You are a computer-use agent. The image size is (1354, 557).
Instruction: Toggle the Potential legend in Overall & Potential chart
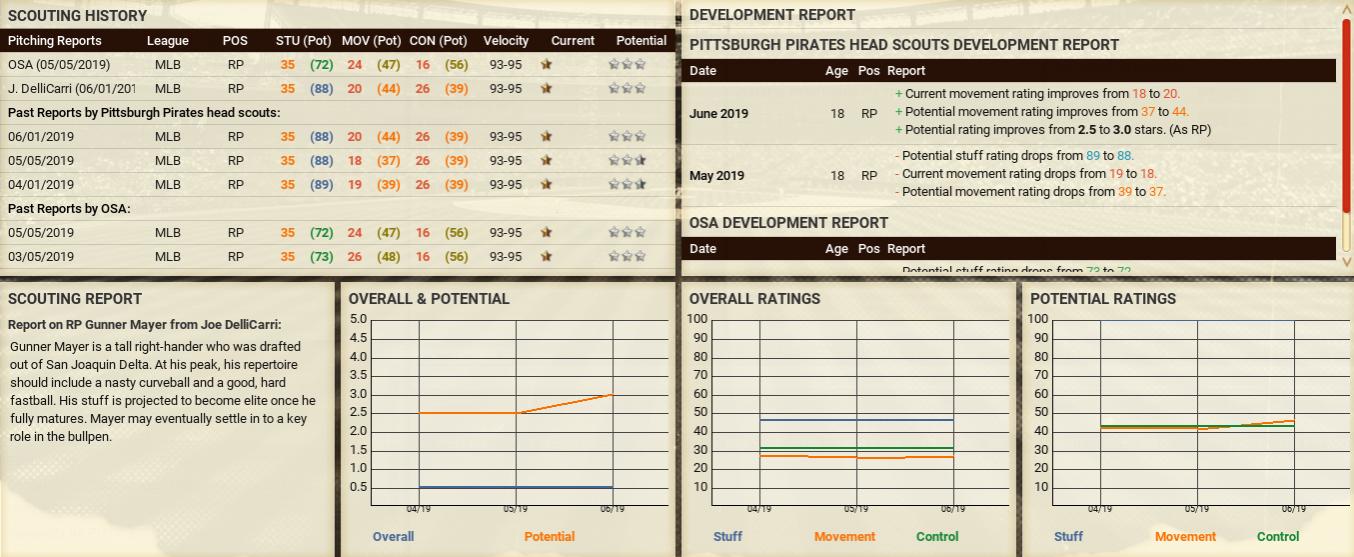(549, 537)
